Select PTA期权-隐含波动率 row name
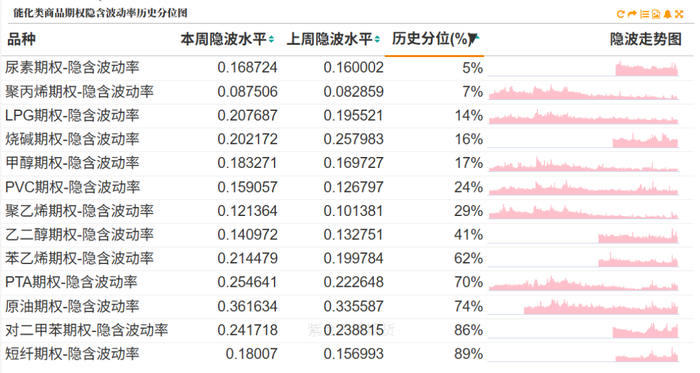Viewport: 700px width, 373px height. pyautogui.click(x=71, y=282)
